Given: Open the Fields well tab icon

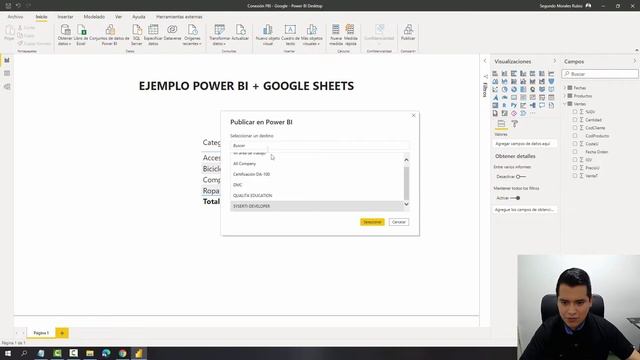Looking at the screenshot, I should (x=501, y=124).
